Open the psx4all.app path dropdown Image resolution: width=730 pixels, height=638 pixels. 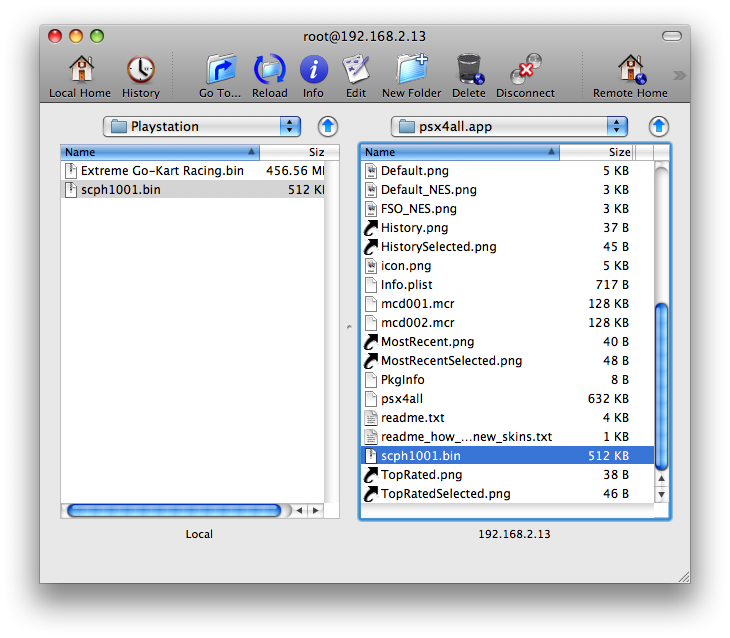coord(509,126)
